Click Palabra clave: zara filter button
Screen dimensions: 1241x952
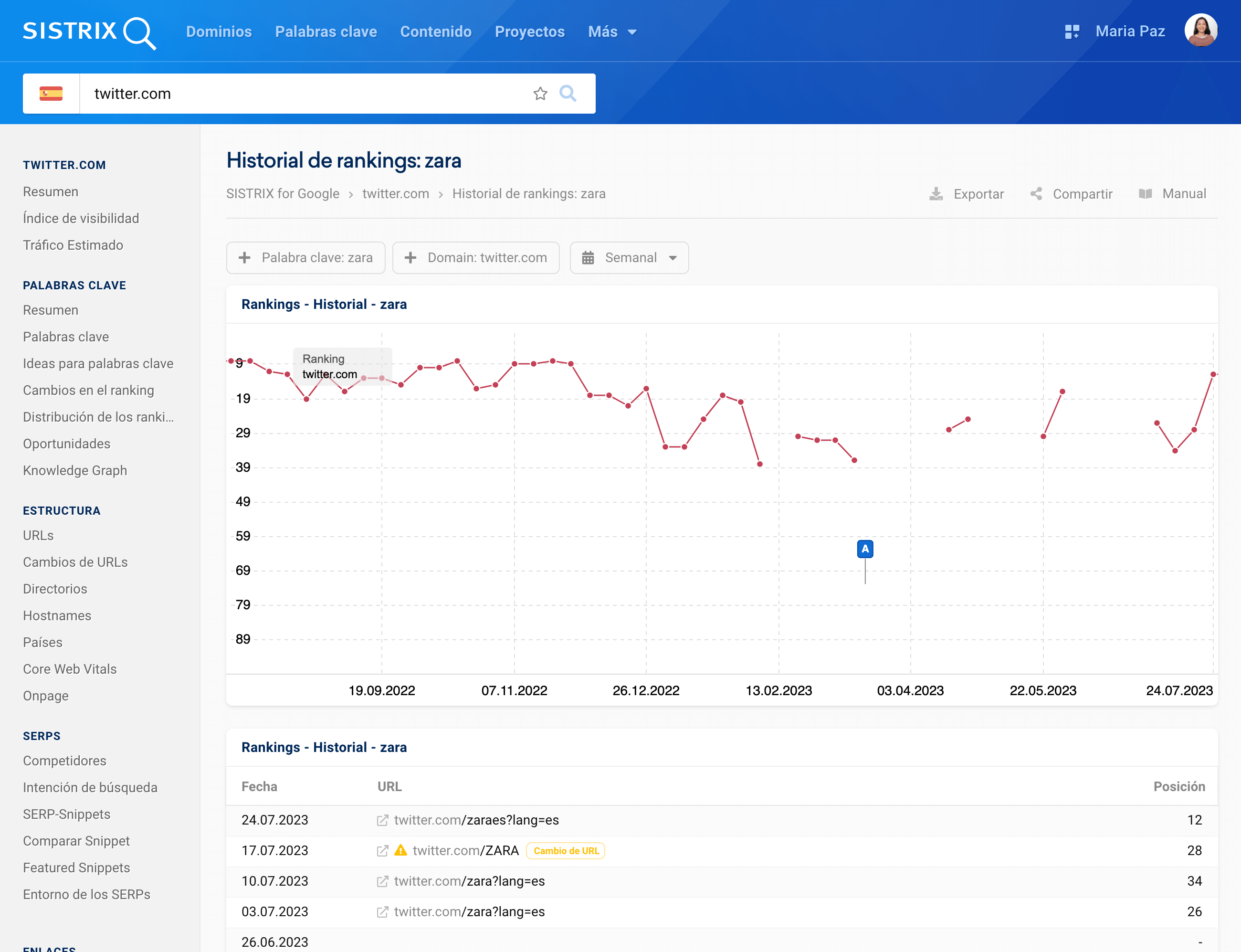[306, 258]
